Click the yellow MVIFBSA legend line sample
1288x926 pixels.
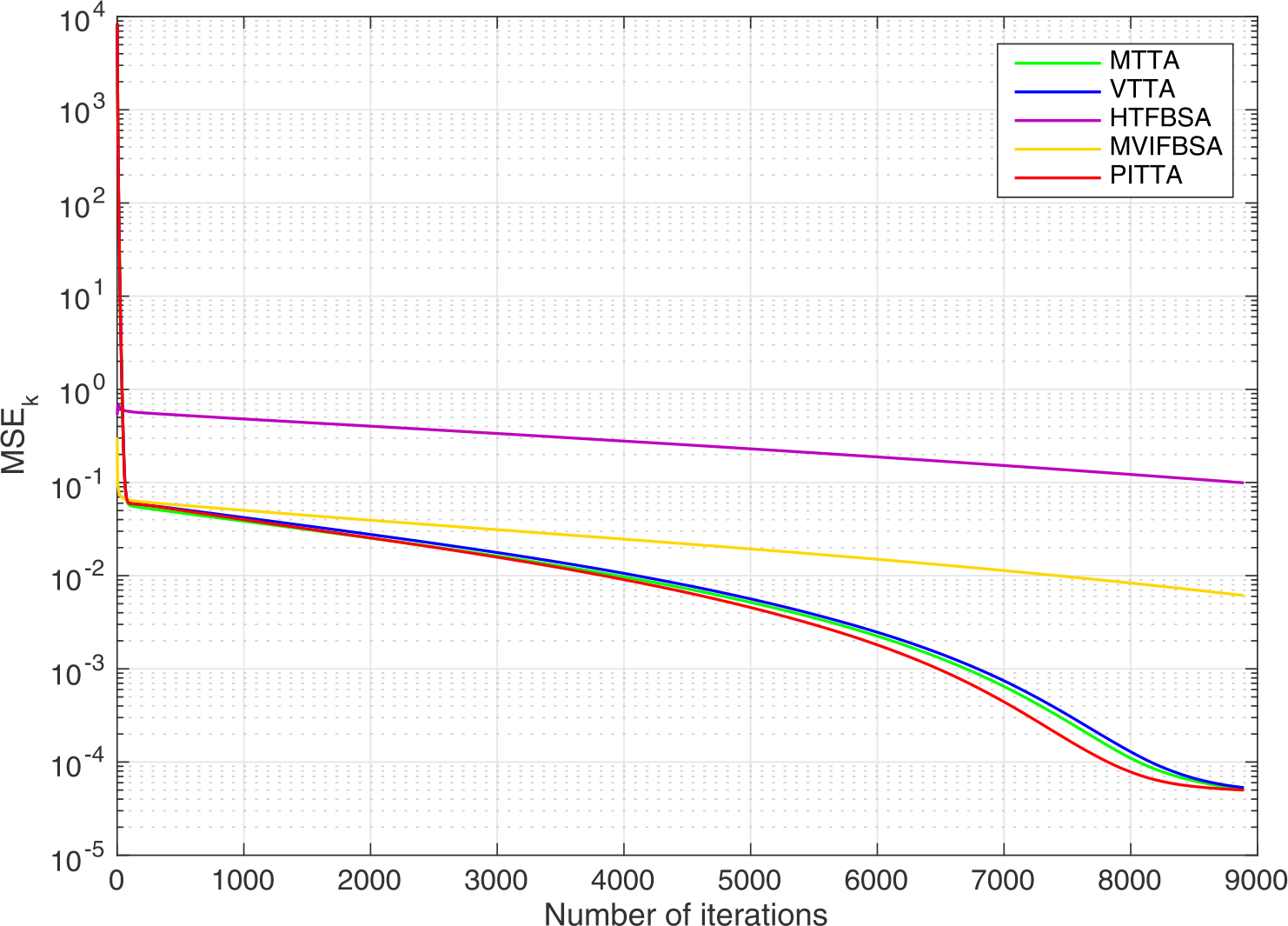(1058, 149)
